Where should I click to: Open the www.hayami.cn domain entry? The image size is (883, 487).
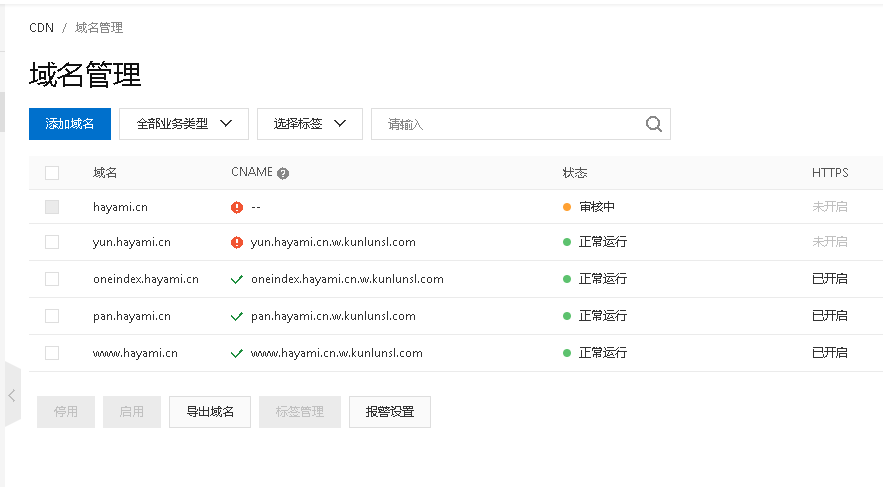pos(135,353)
